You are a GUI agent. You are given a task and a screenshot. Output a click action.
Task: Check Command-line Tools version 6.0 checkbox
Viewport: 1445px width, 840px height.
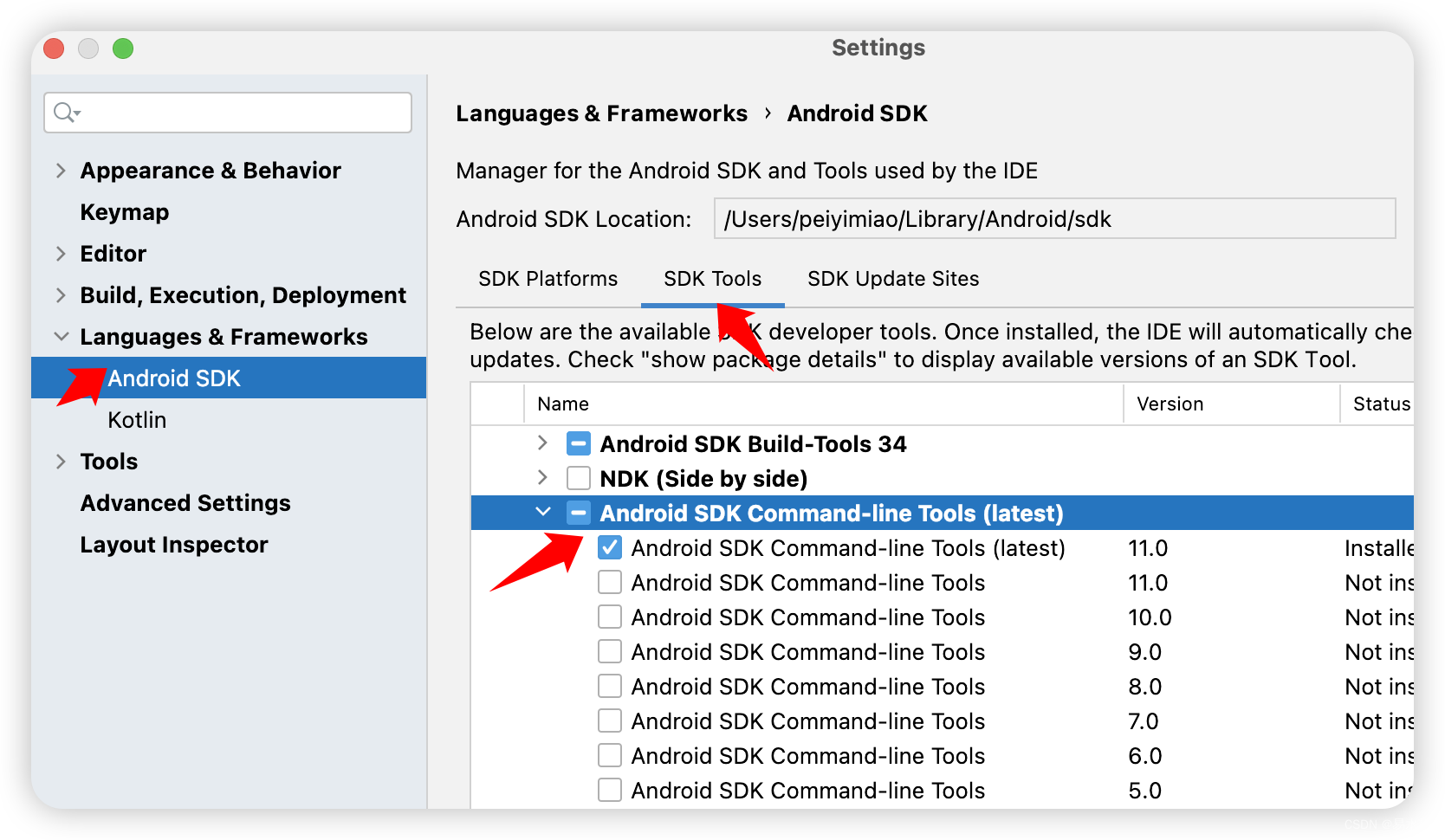tap(610, 756)
